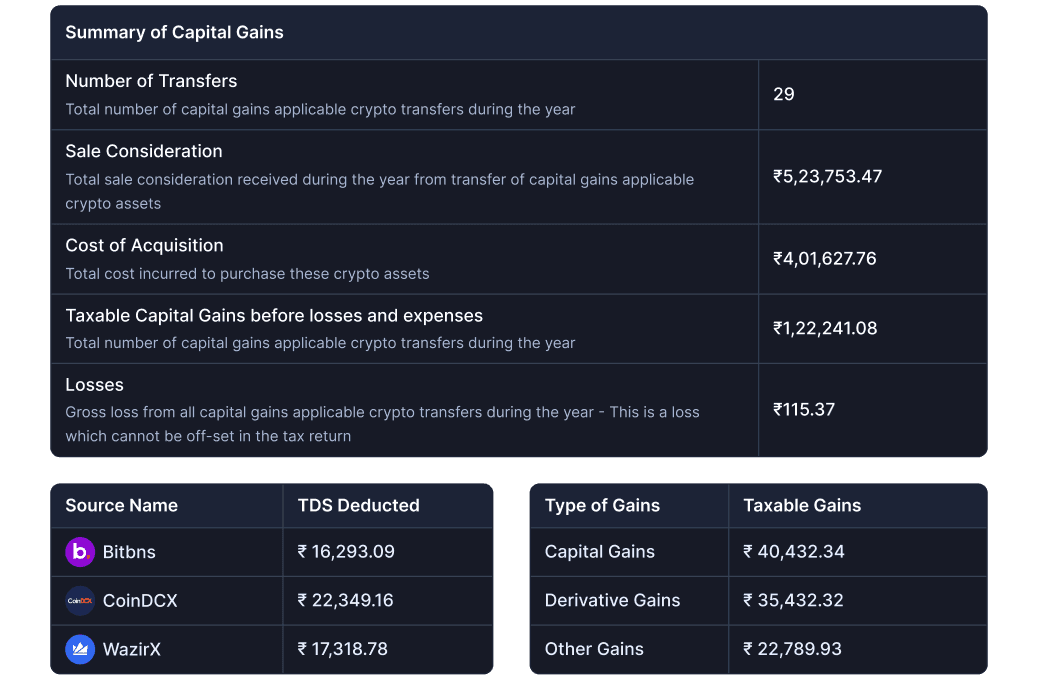Click the Bitbns purple logo icon

click(80, 552)
